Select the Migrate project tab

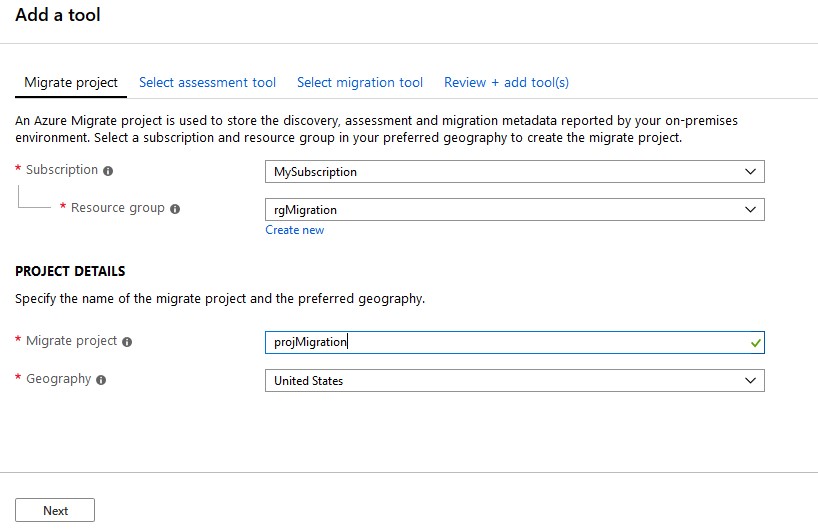(x=71, y=82)
